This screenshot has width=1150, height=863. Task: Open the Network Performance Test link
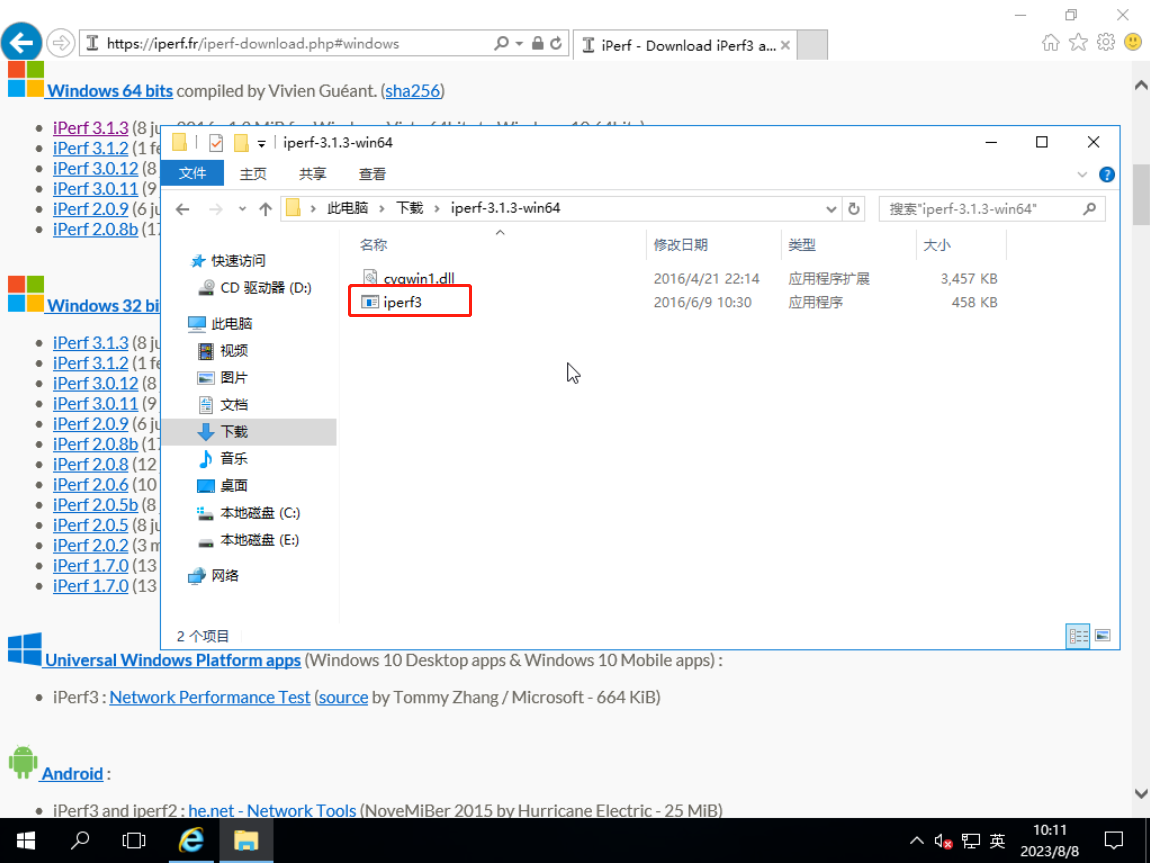(x=209, y=697)
